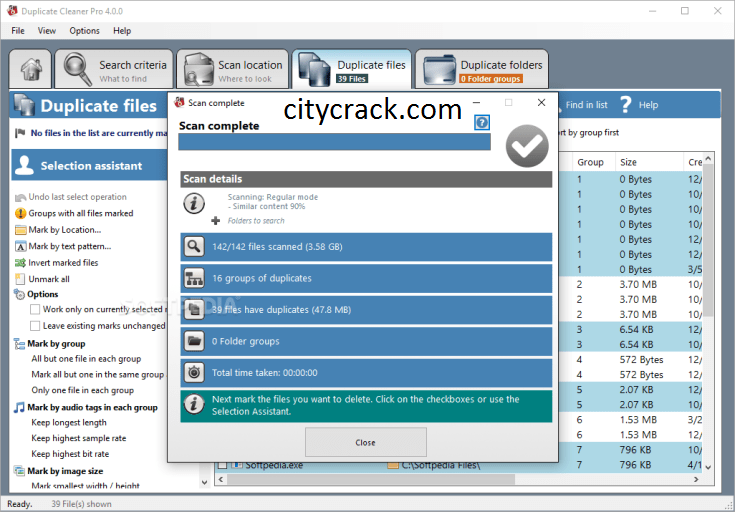The height and width of the screenshot is (512, 735).
Task: Click the Unmark all page icon
Action: point(20,279)
